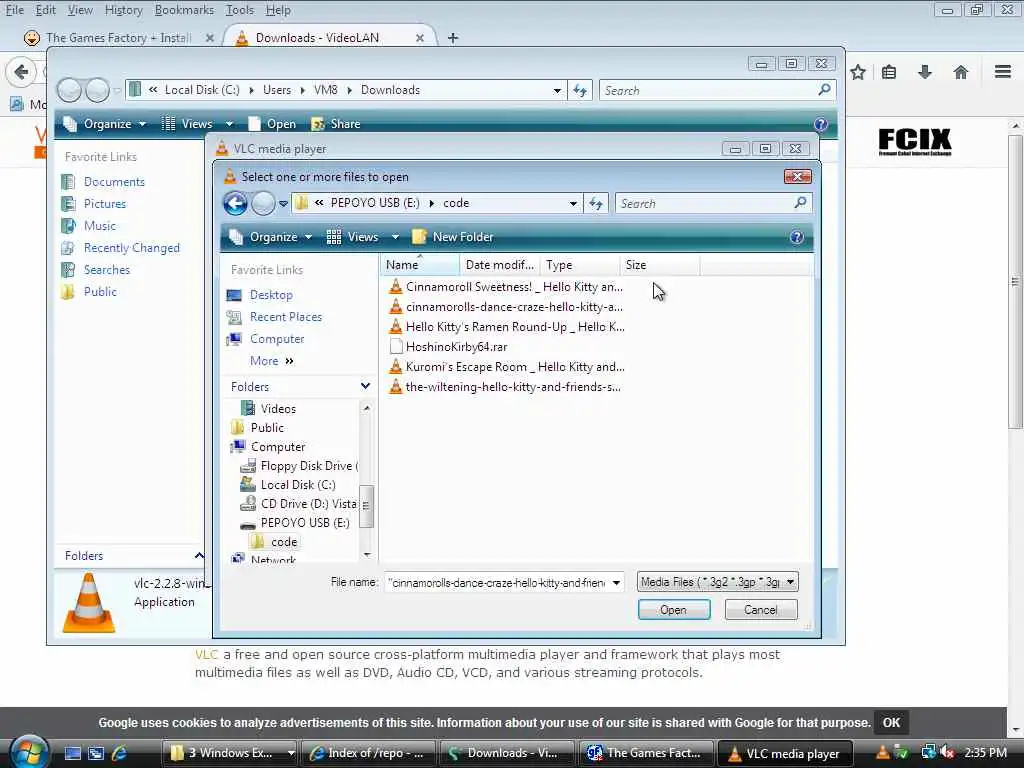1024x768 pixels.
Task: Click Downloads in Explorer address bar
Action: (x=391, y=90)
